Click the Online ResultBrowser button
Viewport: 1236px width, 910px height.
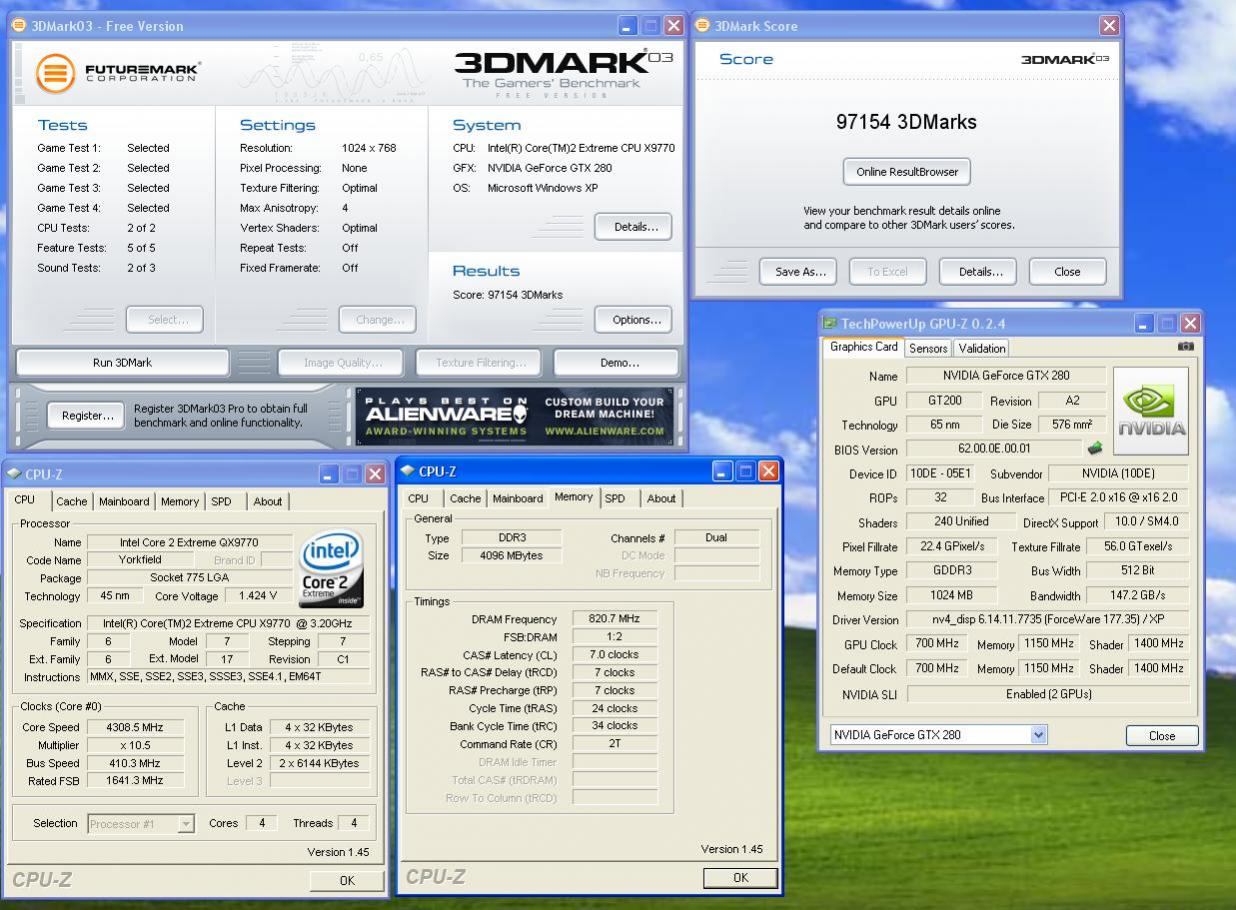[x=907, y=172]
